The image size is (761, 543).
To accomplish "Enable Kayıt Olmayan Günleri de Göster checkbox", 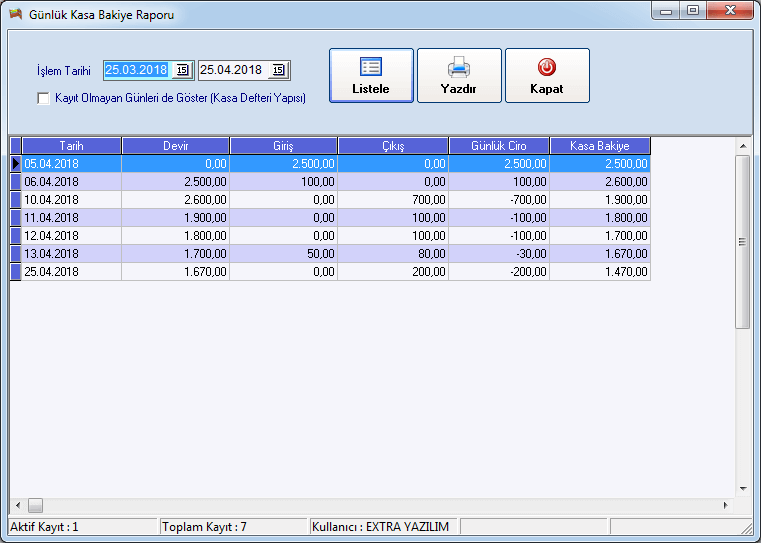I will coord(43,99).
